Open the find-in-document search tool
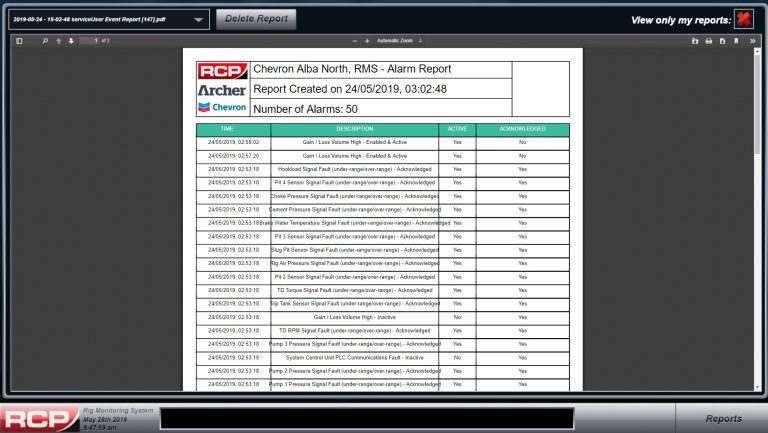Viewport: 768px width, 433px height. [x=45, y=41]
